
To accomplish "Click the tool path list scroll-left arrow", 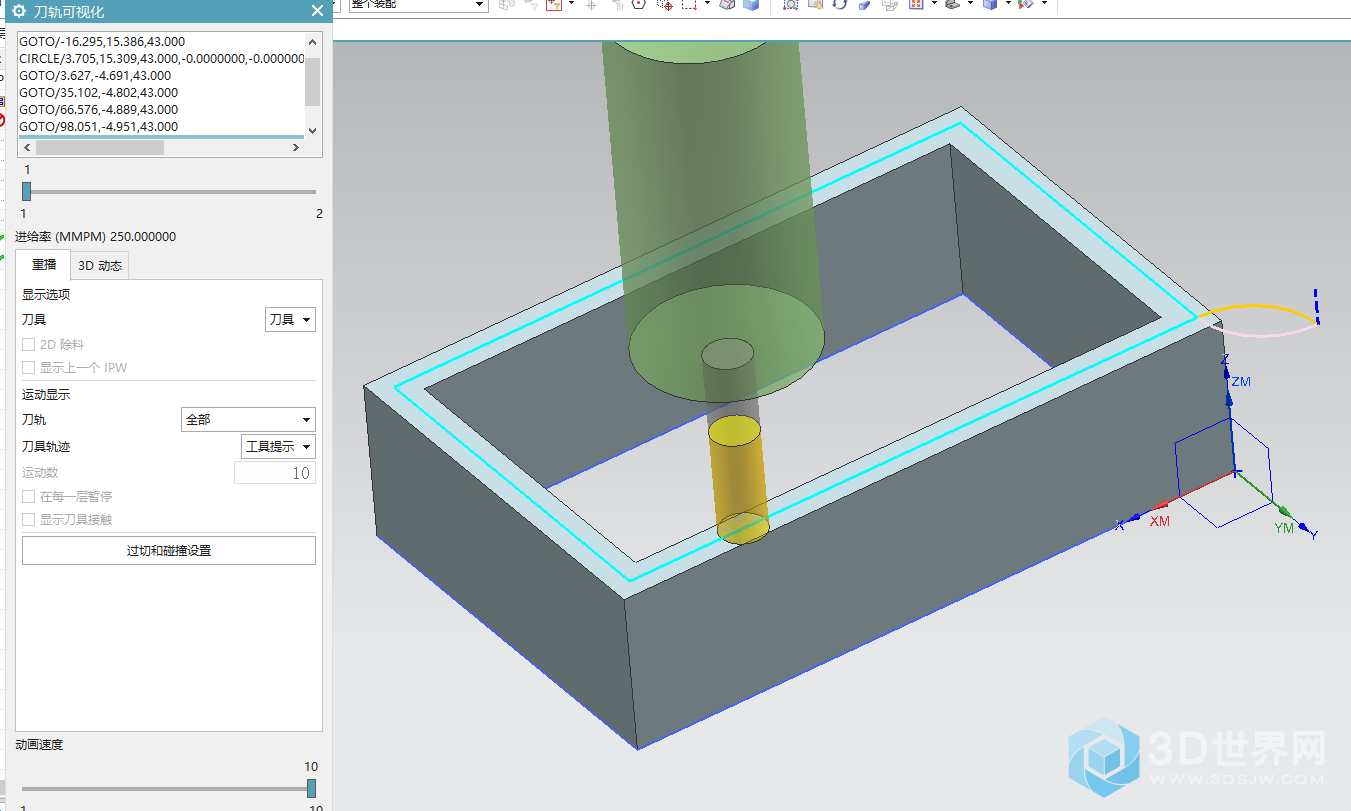I will tap(28, 147).
